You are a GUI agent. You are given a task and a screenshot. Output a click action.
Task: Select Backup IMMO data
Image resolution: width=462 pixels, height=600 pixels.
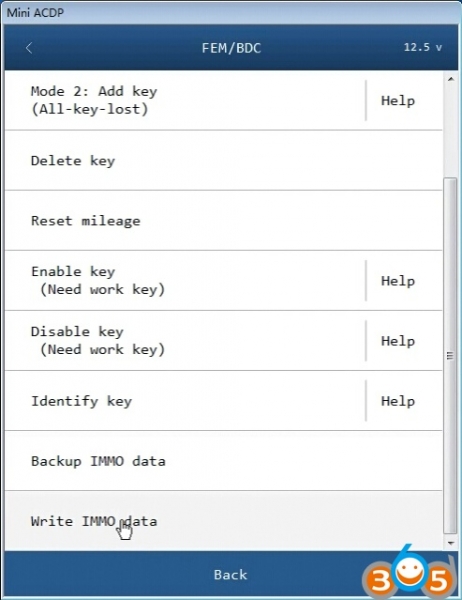[x=224, y=461]
